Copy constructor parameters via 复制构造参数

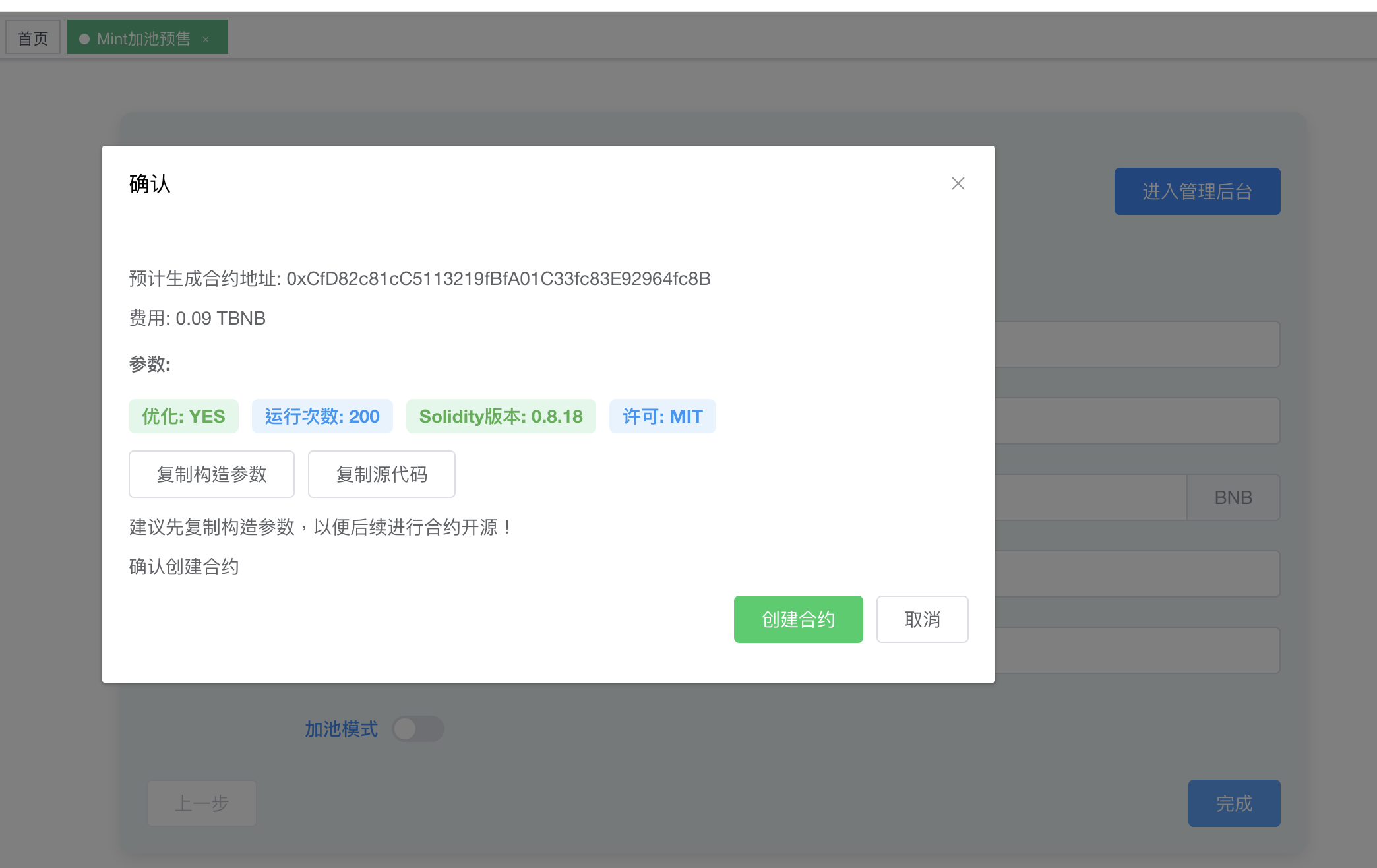[211, 474]
